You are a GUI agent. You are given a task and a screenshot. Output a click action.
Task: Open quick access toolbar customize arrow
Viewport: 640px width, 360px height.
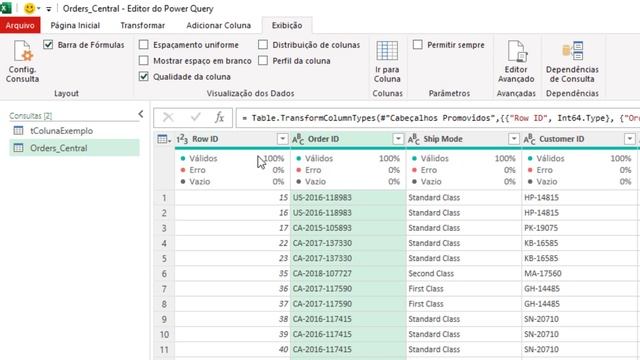click(x=48, y=9)
